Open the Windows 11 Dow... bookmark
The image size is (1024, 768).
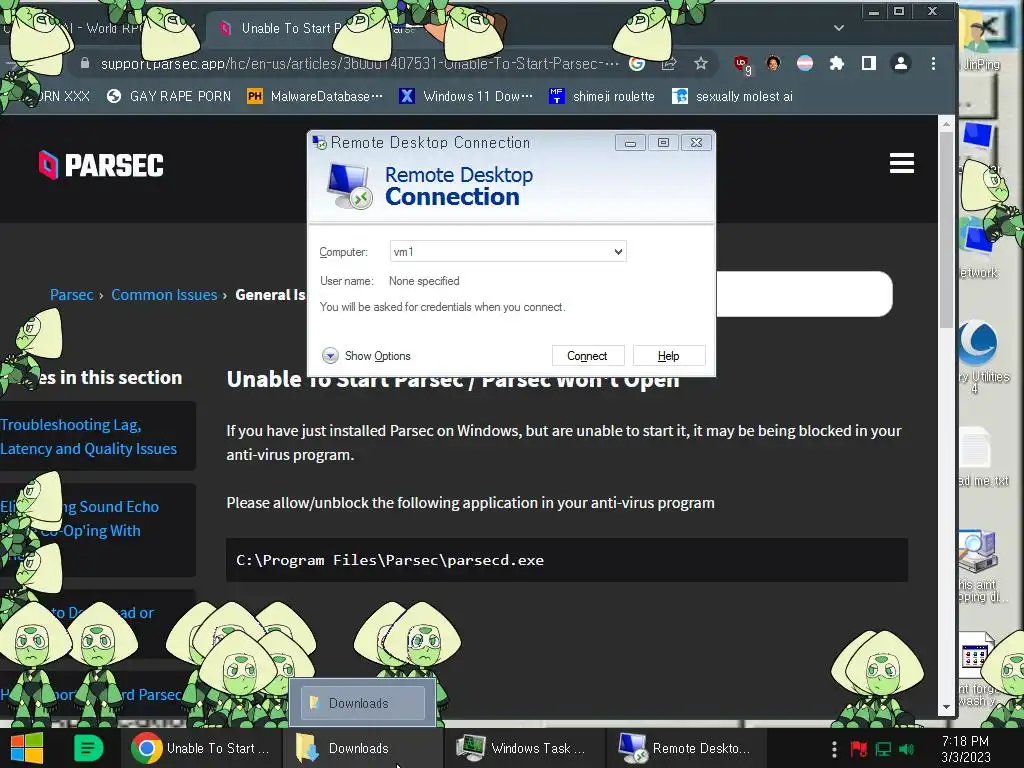coord(466,97)
